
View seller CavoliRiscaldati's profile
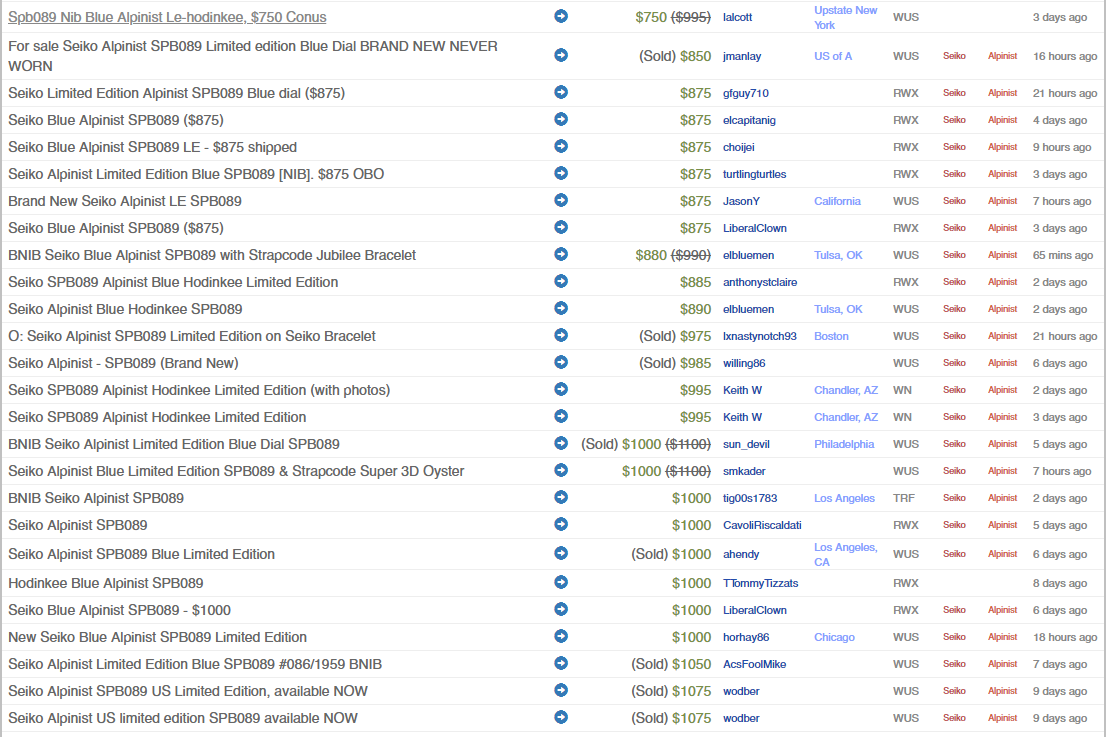(x=762, y=525)
